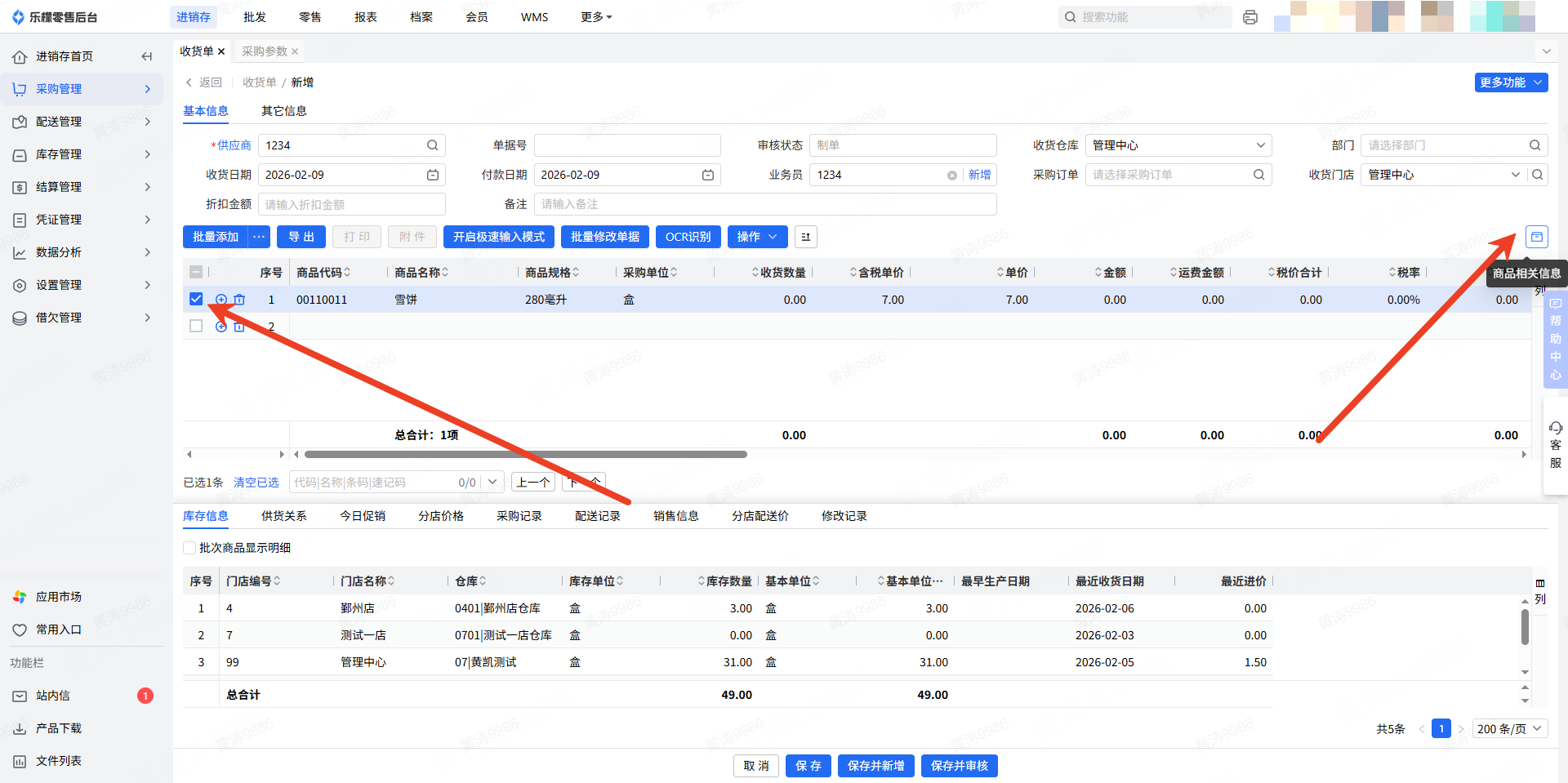Open the 200 条/页 page size dropdown

(x=1509, y=729)
